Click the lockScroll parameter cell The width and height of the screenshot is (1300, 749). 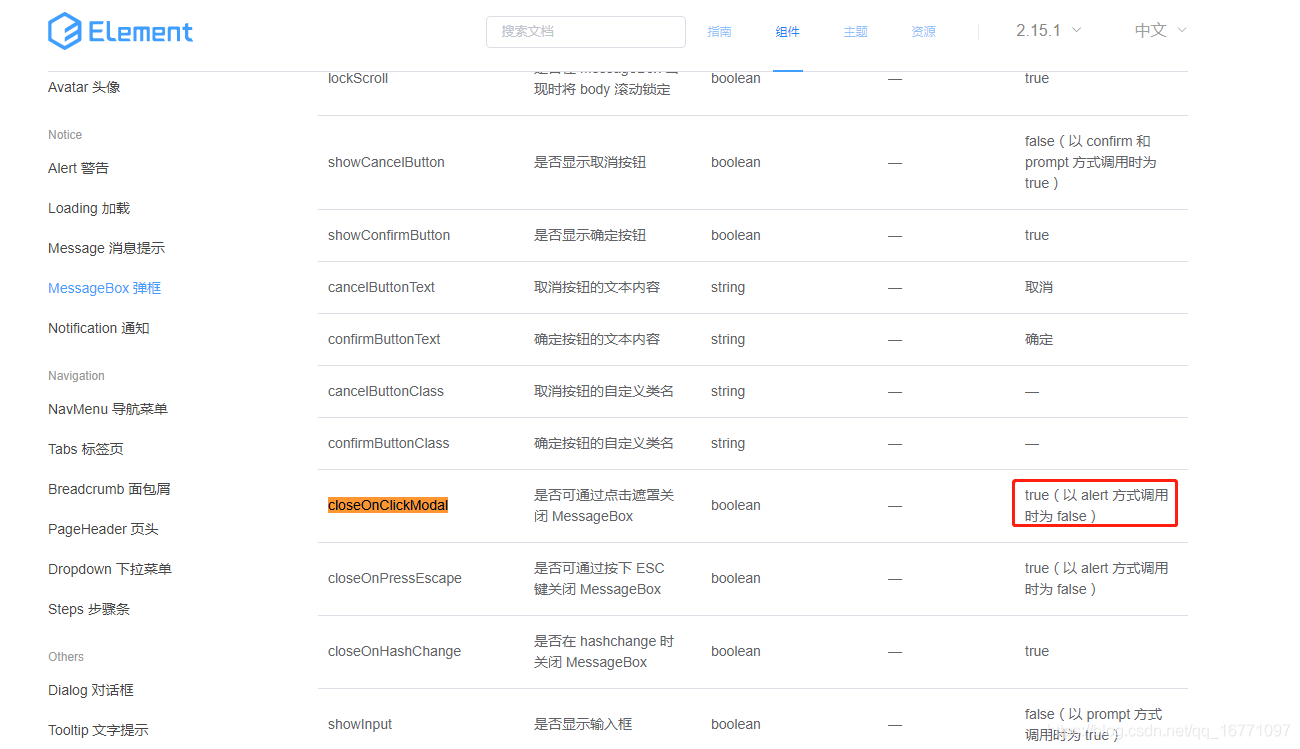pyautogui.click(x=358, y=78)
